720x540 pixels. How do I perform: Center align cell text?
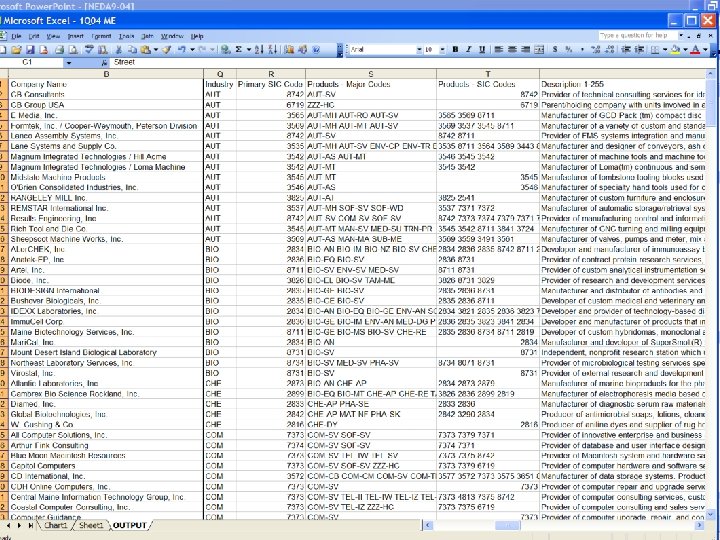[512, 50]
